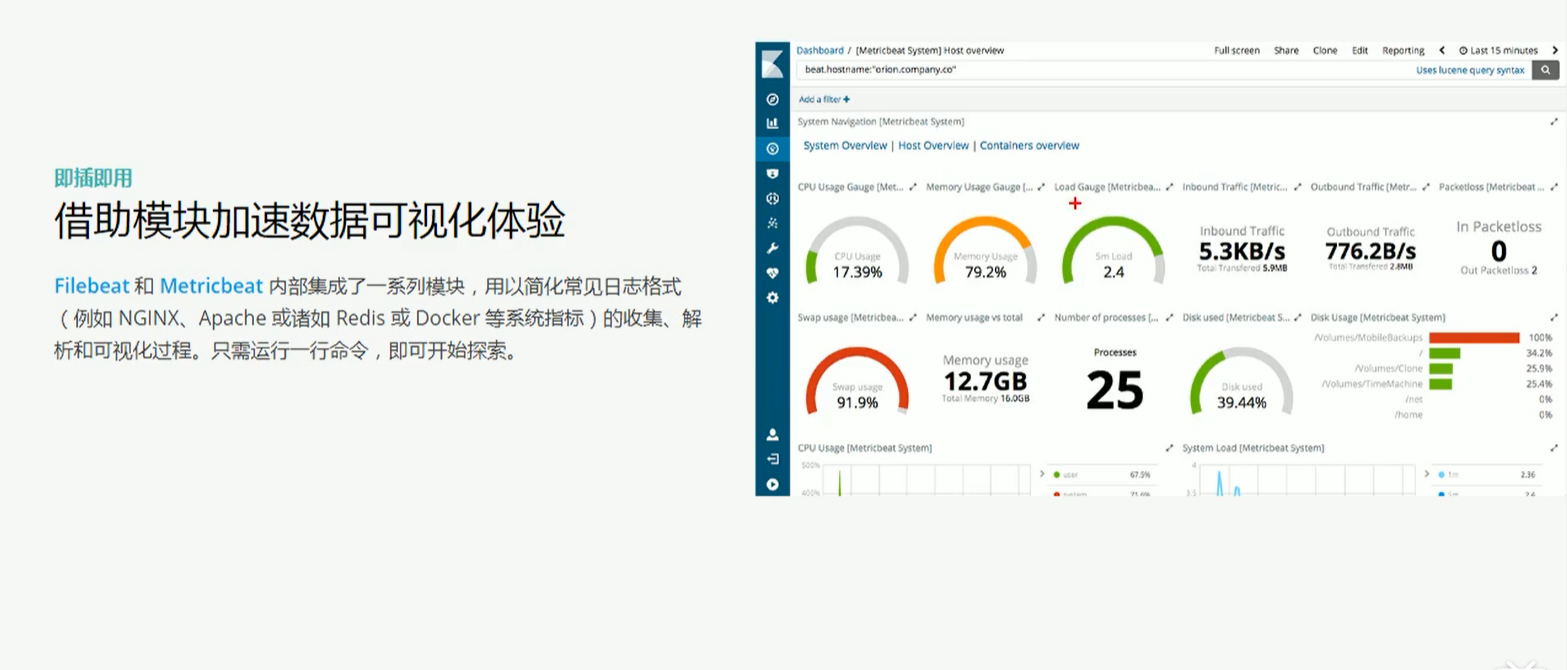The width and height of the screenshot is (1567, 670).
Task: Click Edit in the dashboard menu
Action: point(1360,50)
